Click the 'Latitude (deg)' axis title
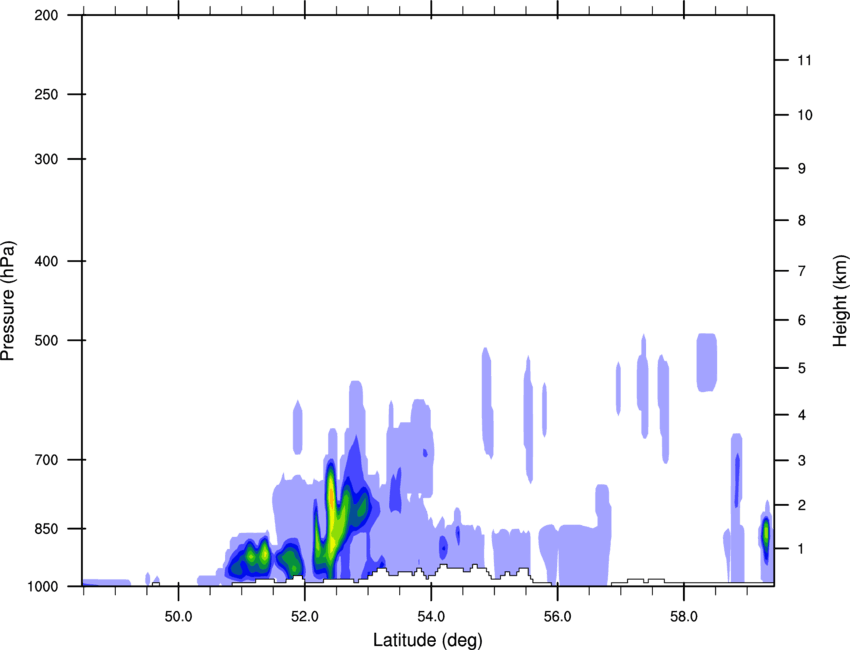 tap(427, 640)
